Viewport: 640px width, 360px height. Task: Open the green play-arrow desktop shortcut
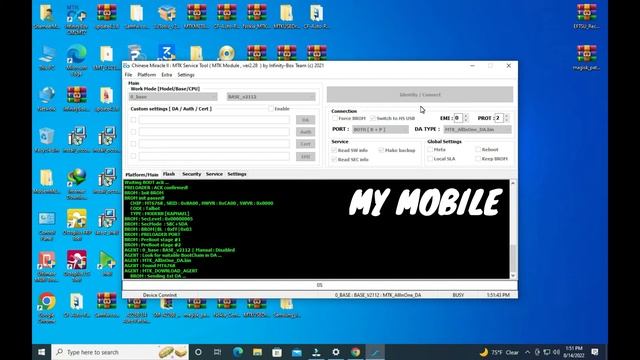107,263
